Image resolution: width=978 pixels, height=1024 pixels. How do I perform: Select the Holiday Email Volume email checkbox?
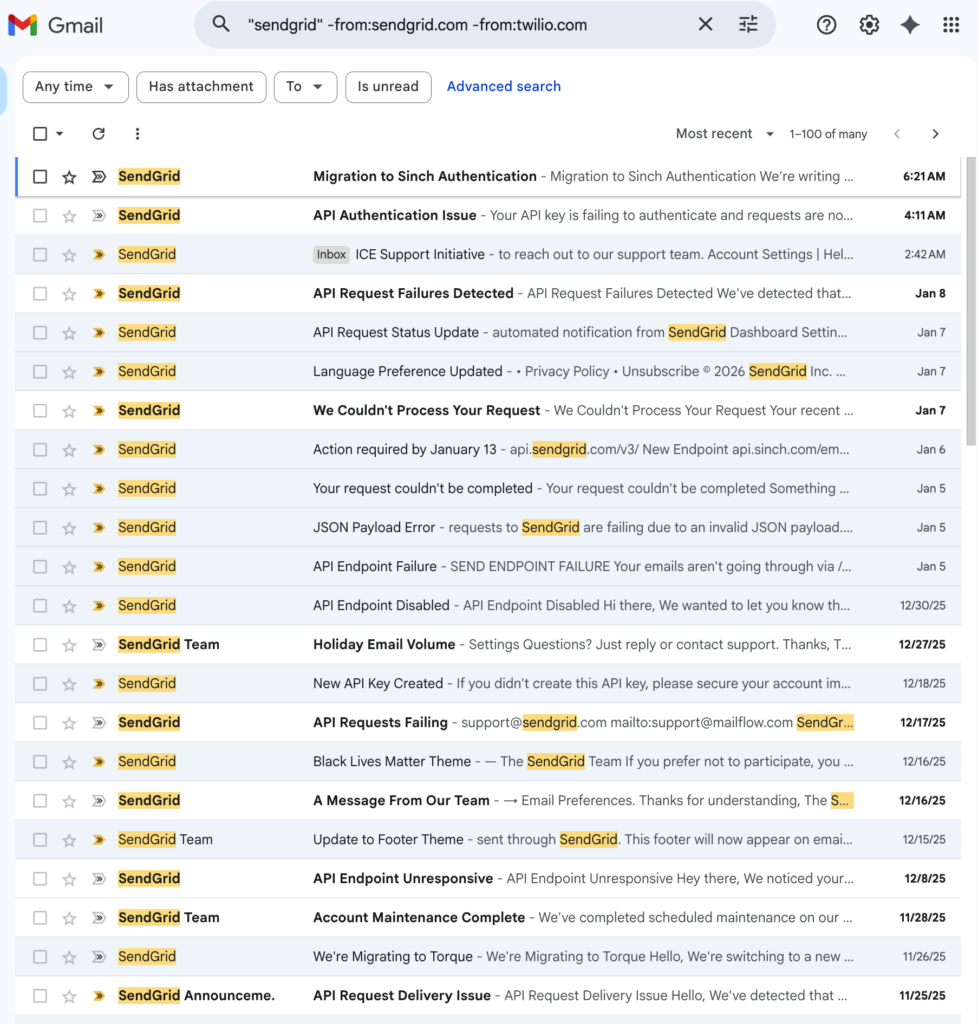coord(40,645)
